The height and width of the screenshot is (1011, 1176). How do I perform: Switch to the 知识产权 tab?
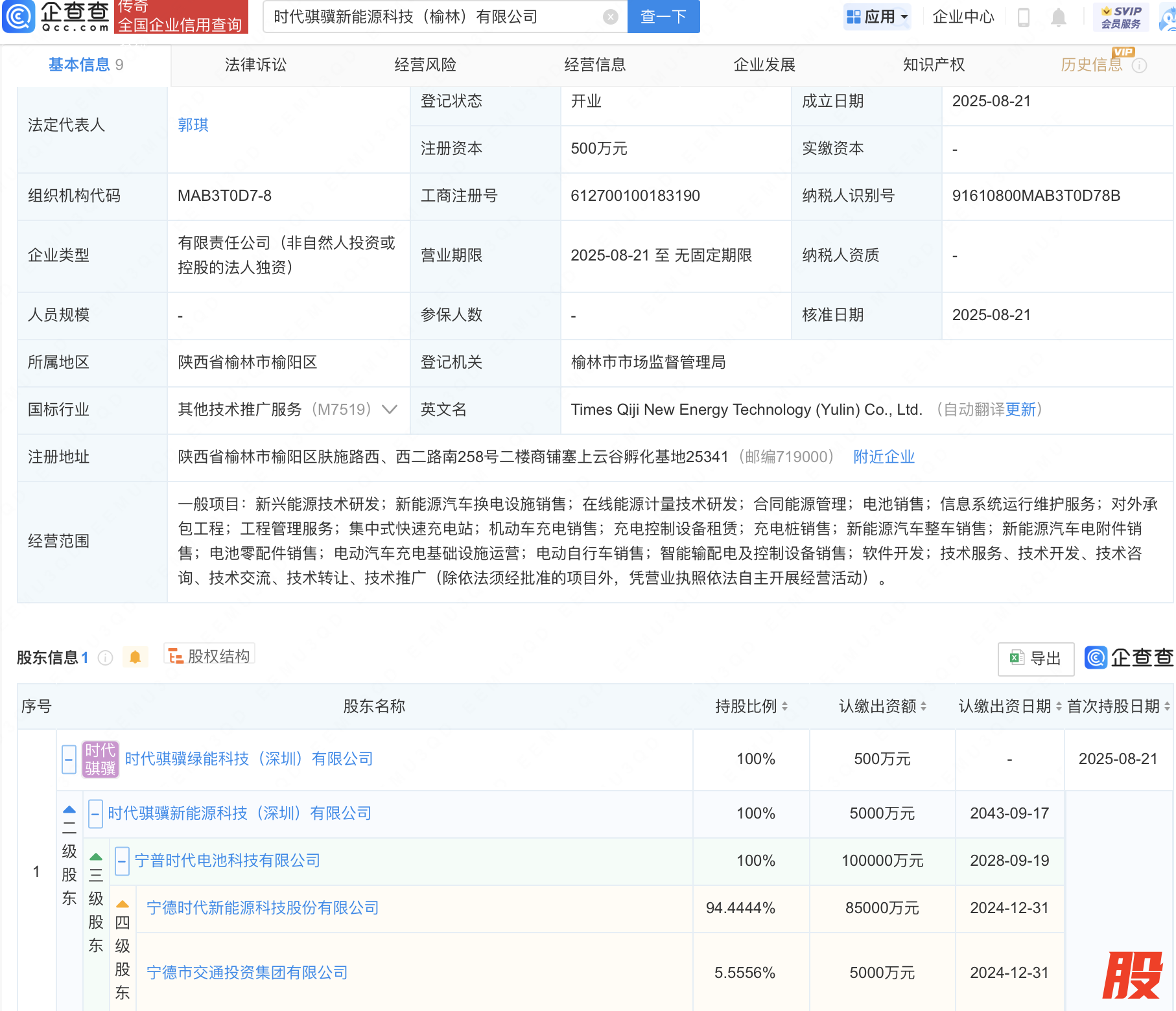tap(934, 65)
